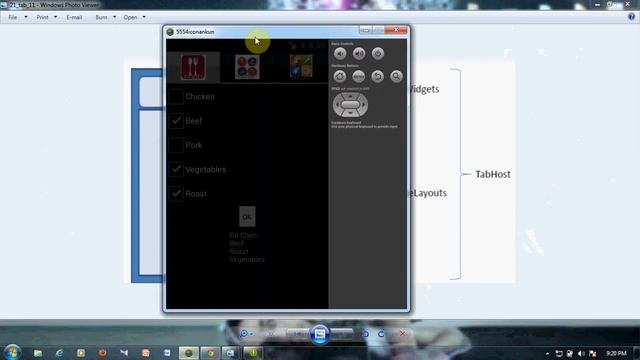Start the Photo Viewer slideshow

pos(320,334)
